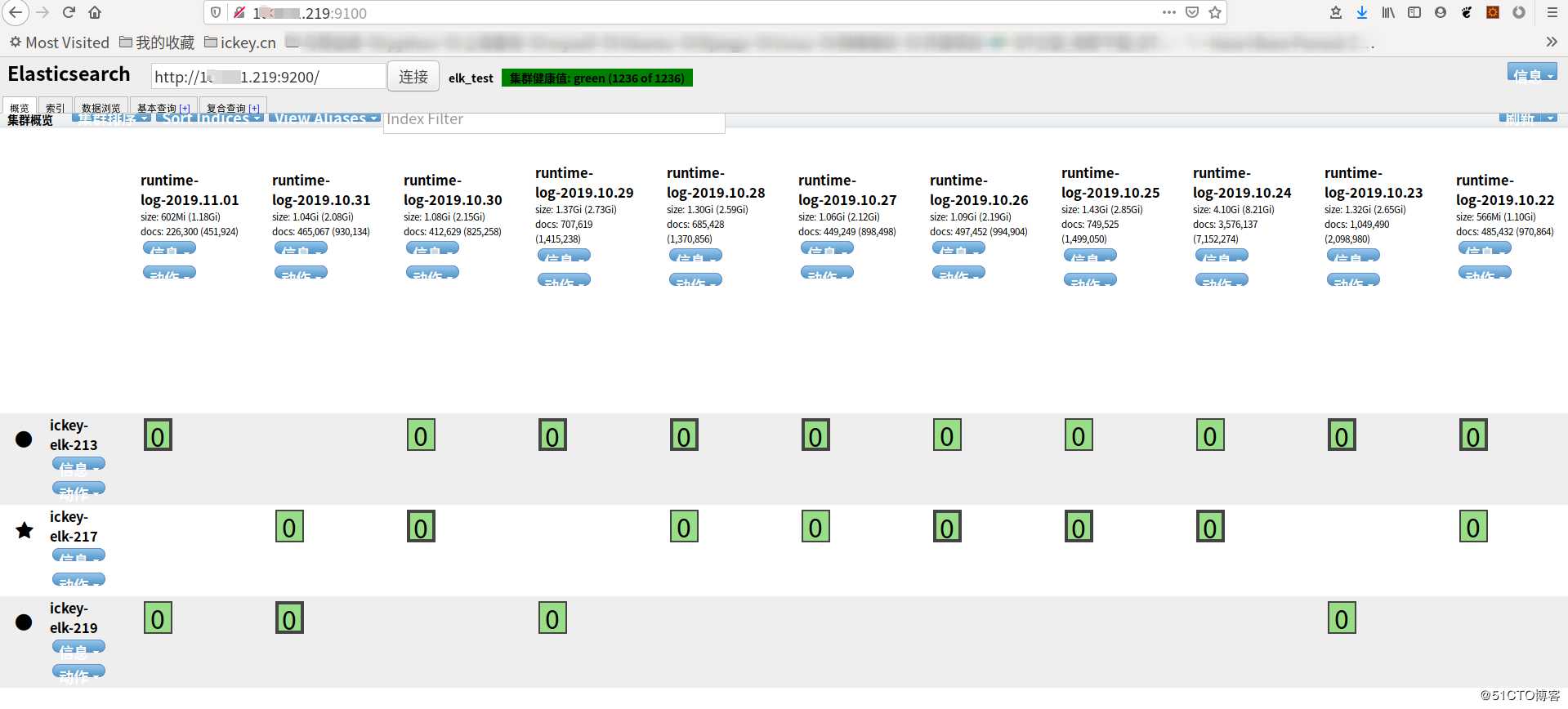Show the insecure connection padlock info
This screenshot has width=1568, height=709.
[239, 12]
